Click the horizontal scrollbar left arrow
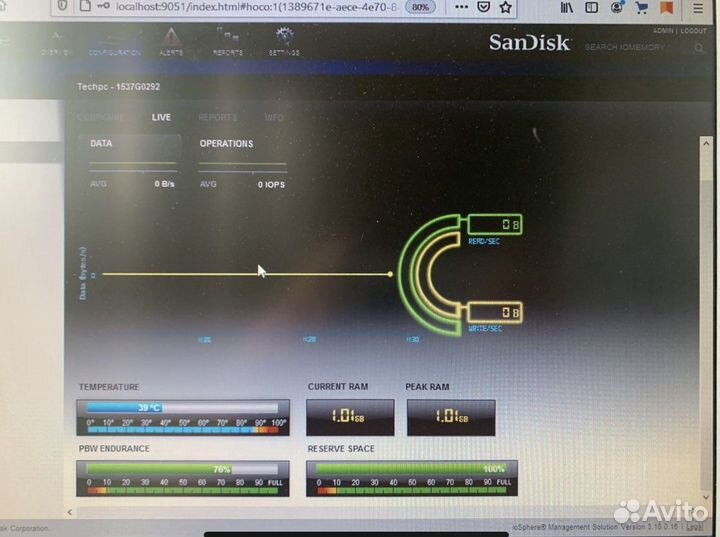This screenshot has width=720, height=537. tap(70, 512)
